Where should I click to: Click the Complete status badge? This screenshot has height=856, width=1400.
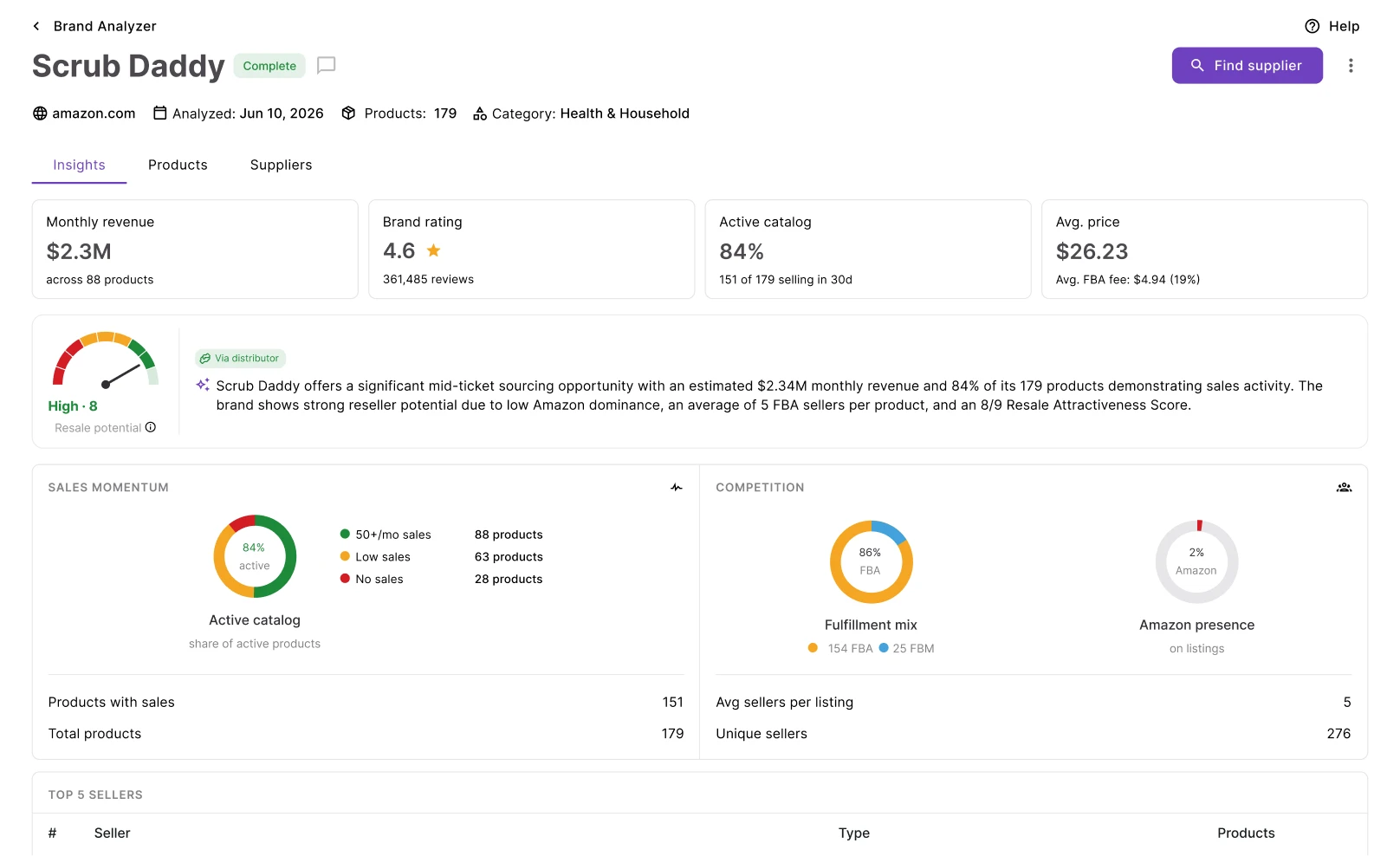pos(269,66)
